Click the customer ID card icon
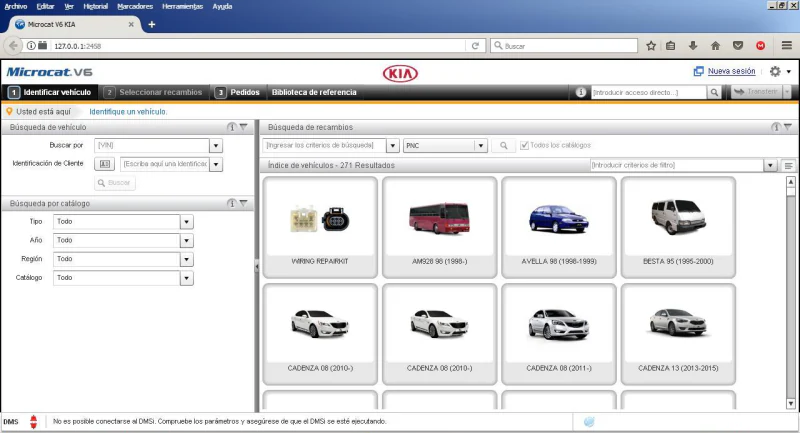The width and height of the screenshot is (800, 433). (107, 164)
